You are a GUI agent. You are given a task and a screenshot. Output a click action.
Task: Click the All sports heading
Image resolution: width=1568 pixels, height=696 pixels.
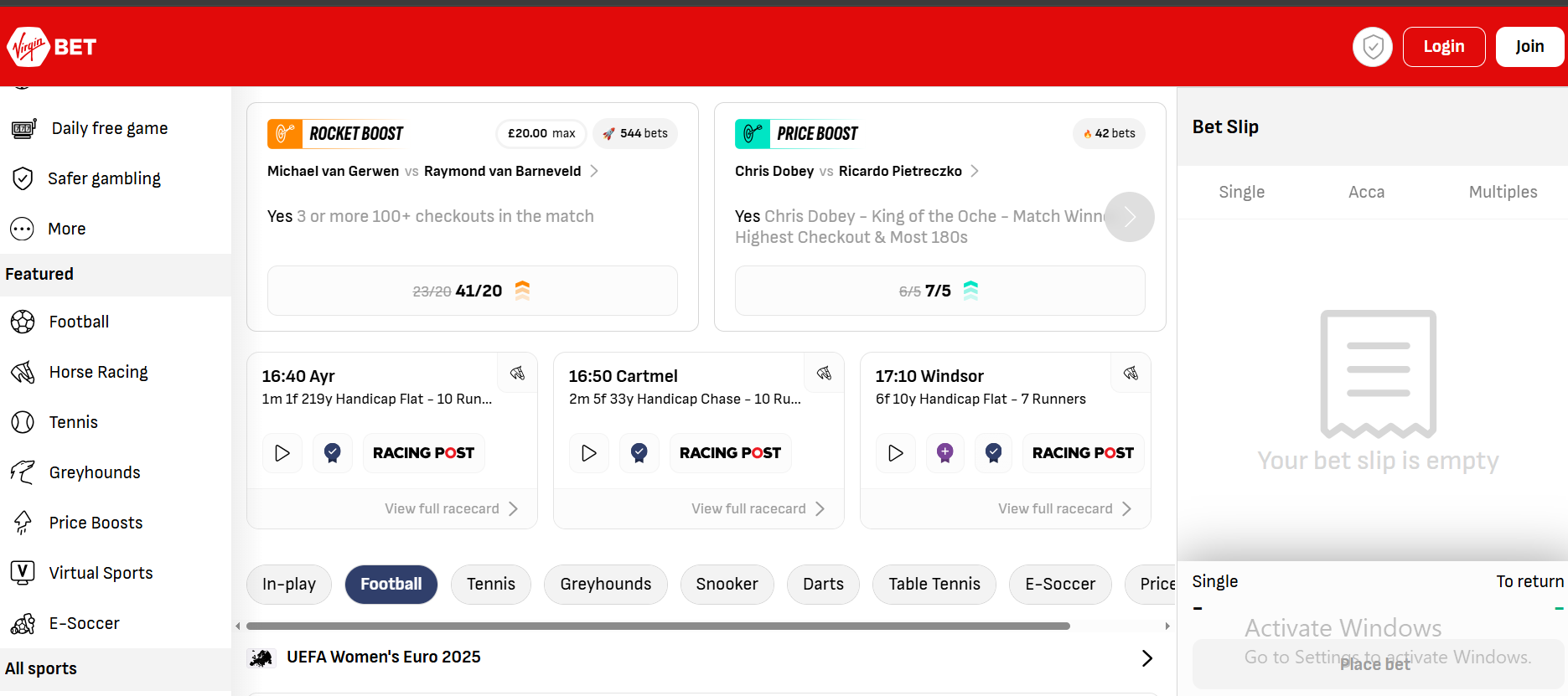41,668
